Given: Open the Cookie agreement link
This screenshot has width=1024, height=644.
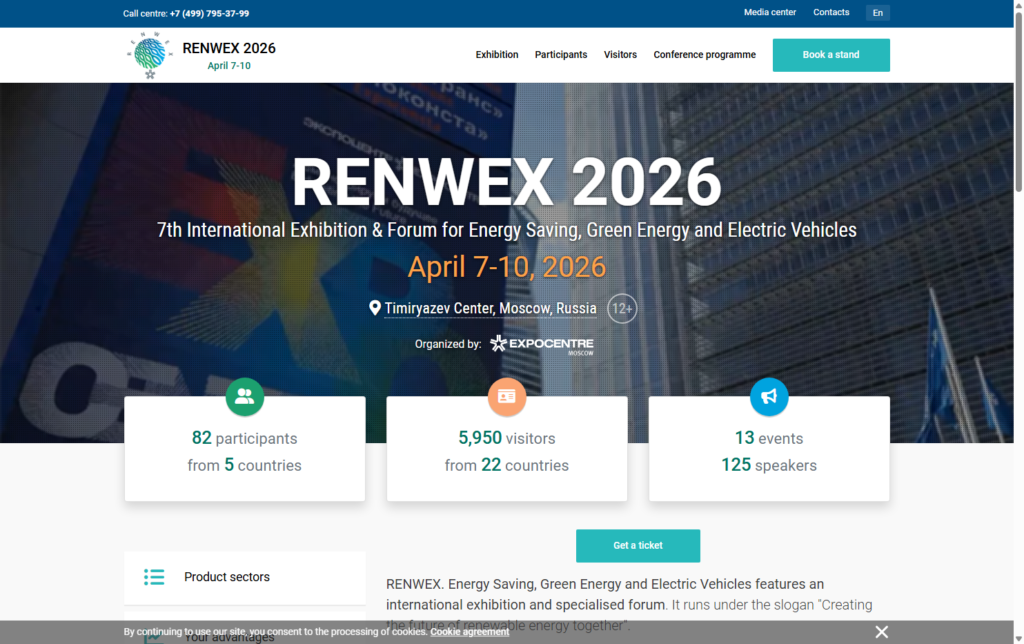Looking at the screenshot, I should coord(469,631).
